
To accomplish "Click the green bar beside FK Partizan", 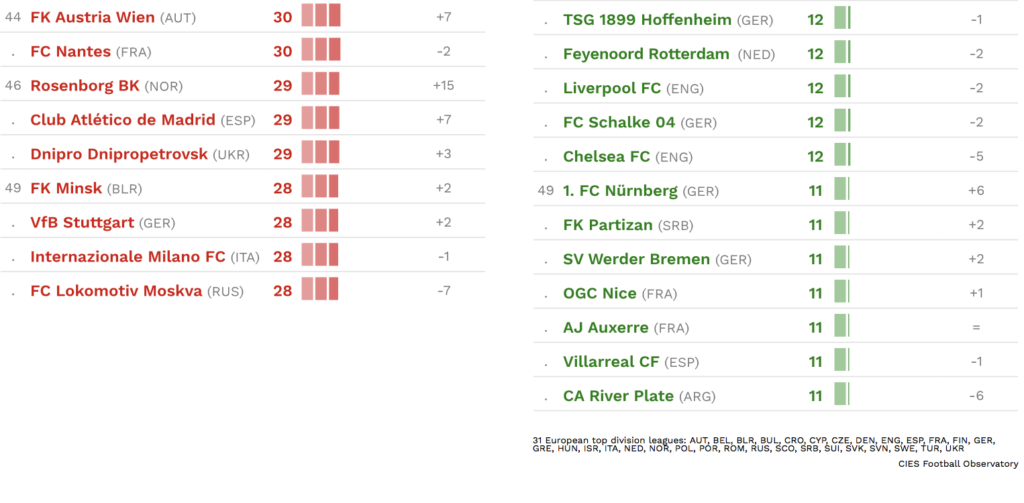I will click(x=842, y=223).
